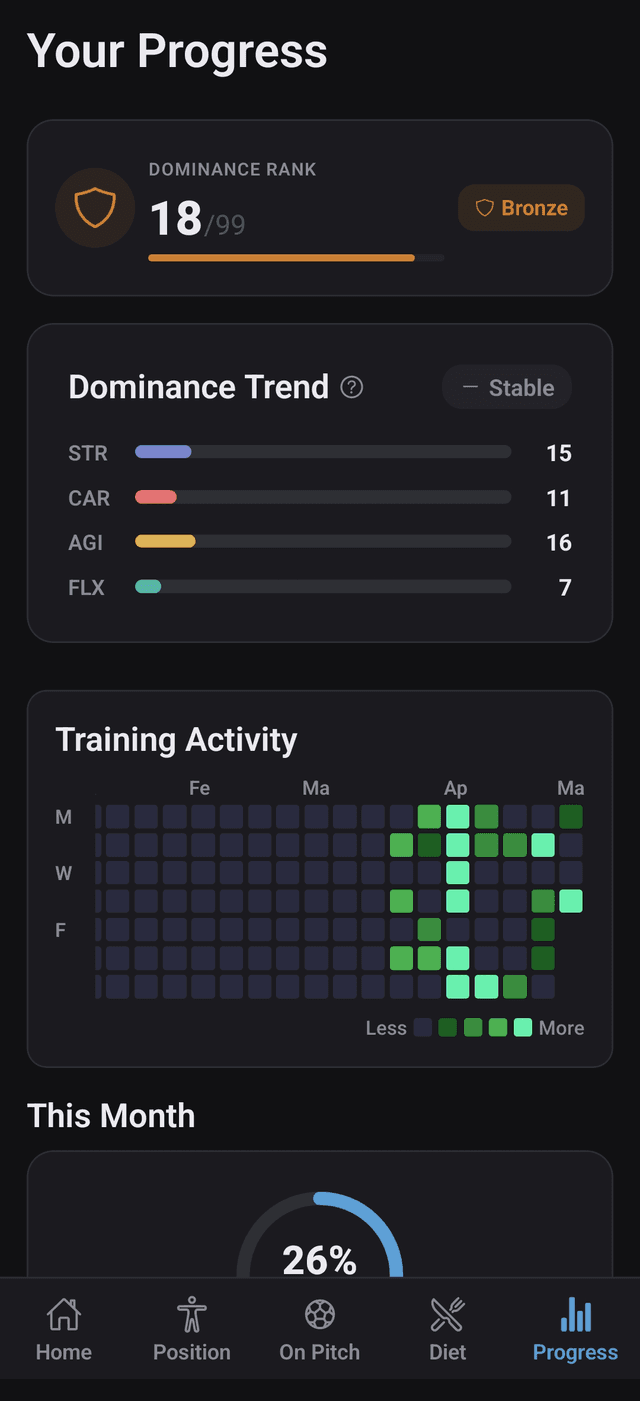The image size is (640, 1401).
Task: Select the STR purple stat bar
Action: (323, 452)
